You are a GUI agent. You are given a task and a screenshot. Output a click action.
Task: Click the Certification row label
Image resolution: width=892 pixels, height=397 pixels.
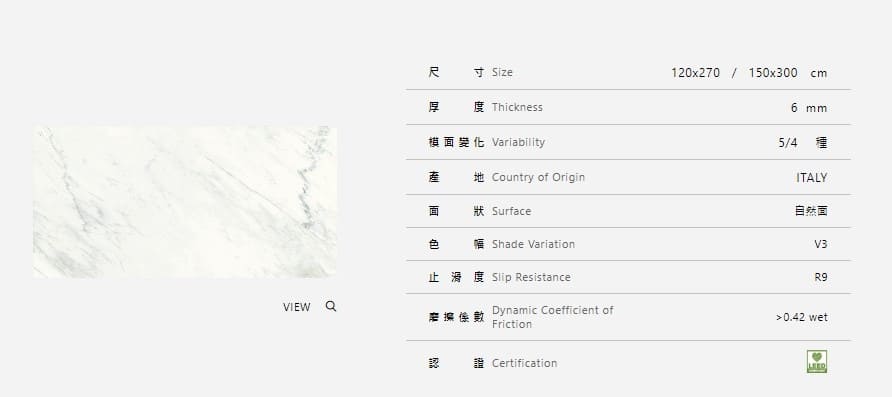point(525,363)
